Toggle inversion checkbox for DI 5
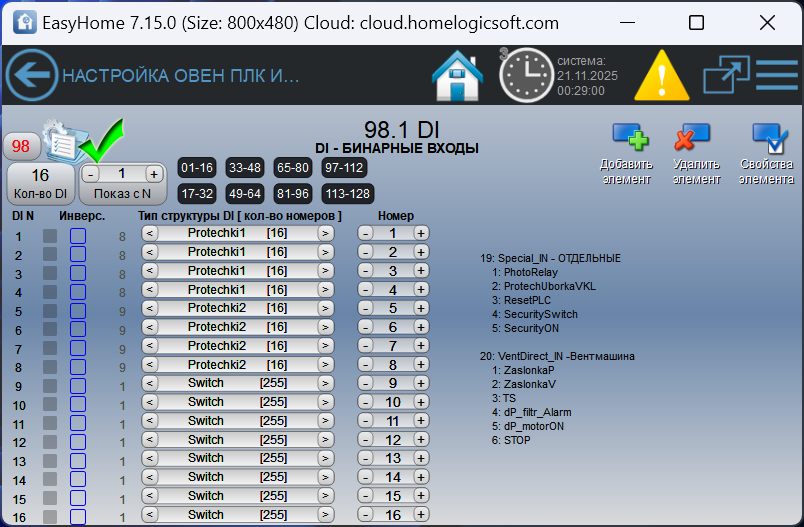Screen dimensions: 804x527 pos(78,311)
